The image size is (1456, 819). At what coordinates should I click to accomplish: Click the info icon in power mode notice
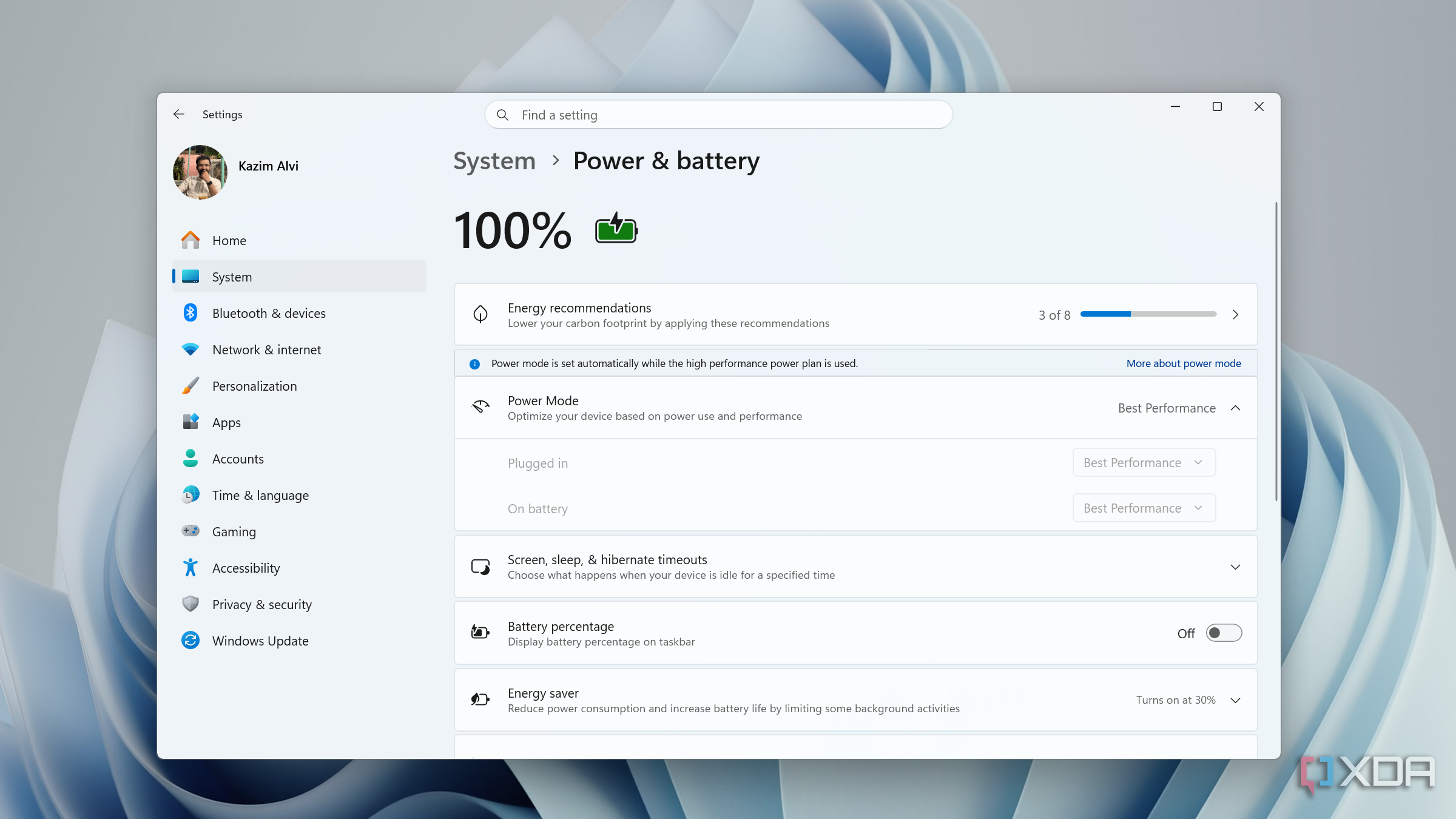(474, 363)
